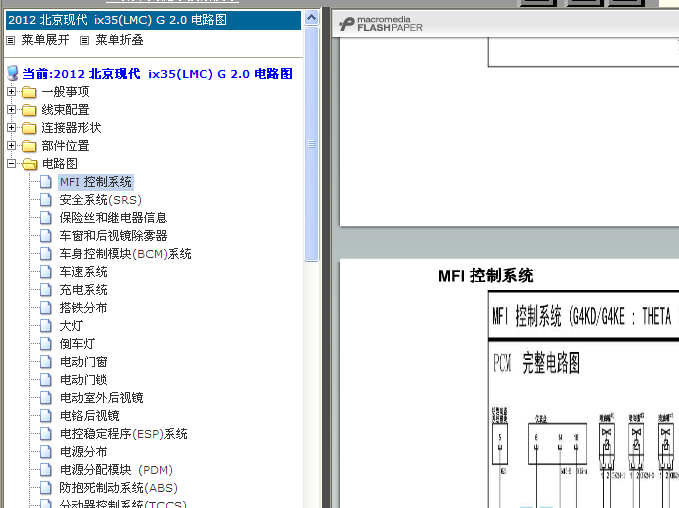Click the page icon beside 倒车灯
Screen dimensions: 679x508
tap(45, 344)
